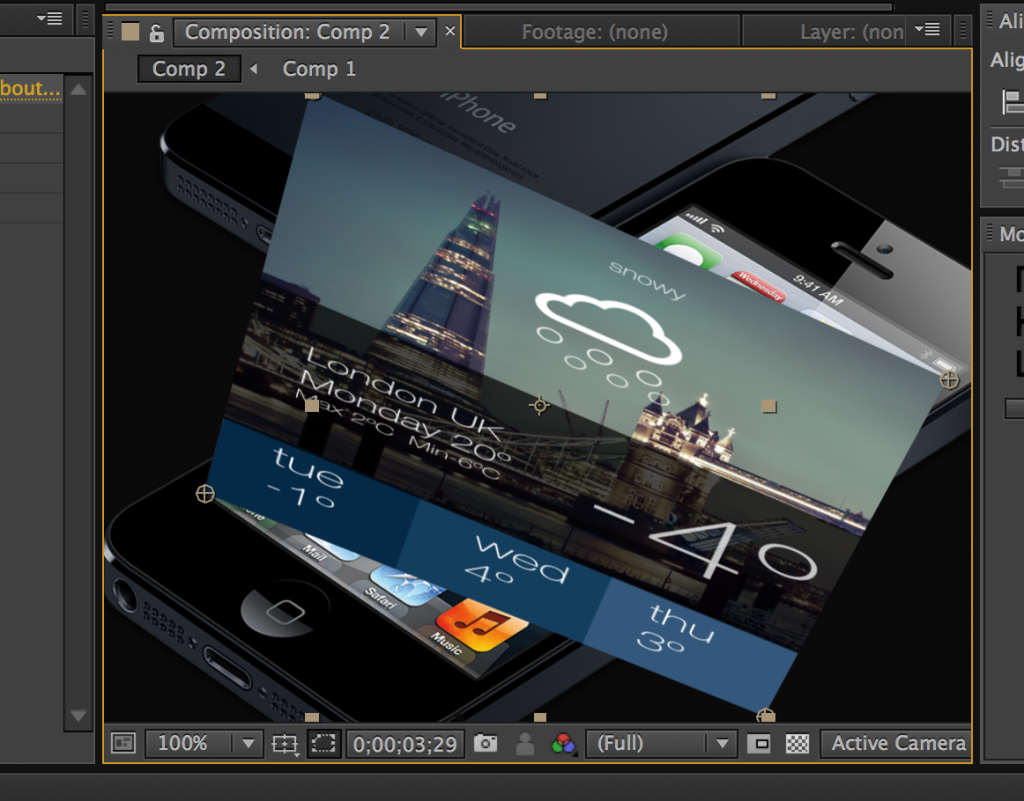Image resolution: width=1024 pixels, height=801 pixels.
Task: Toggle the transparency grid checkerboard
Action: pos(797,743)
